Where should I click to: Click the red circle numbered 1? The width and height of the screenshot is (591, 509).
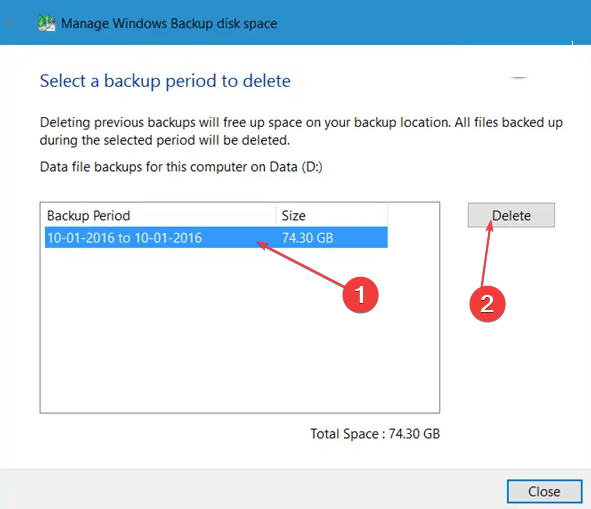coord(360,295)
